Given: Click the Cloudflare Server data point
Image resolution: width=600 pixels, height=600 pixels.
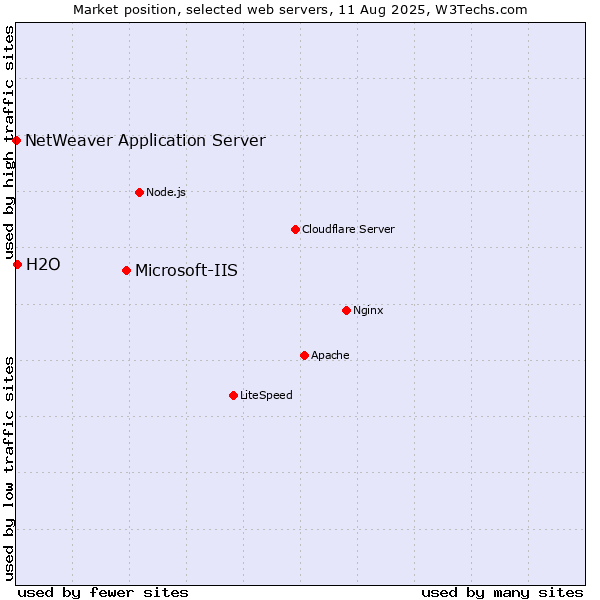Looking at the screenshot, I should click(x=295, y=230).
